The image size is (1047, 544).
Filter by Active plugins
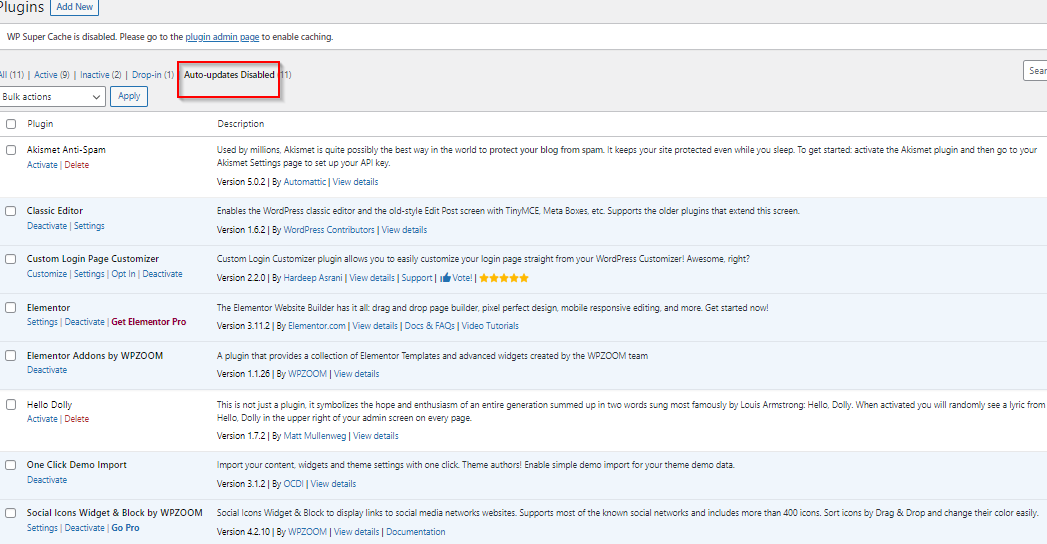point(52,75)
